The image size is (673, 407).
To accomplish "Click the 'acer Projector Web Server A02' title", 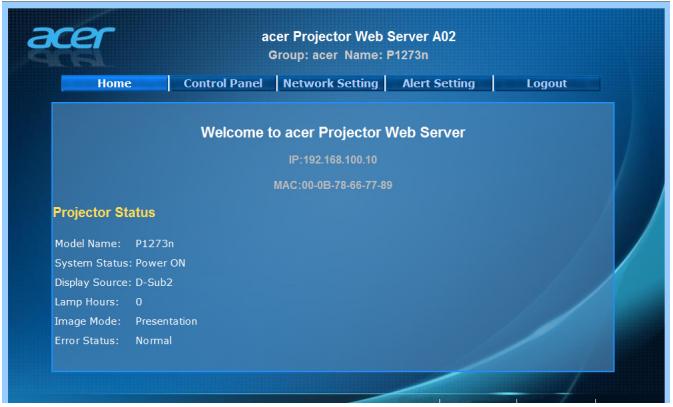I will (358, 36).
